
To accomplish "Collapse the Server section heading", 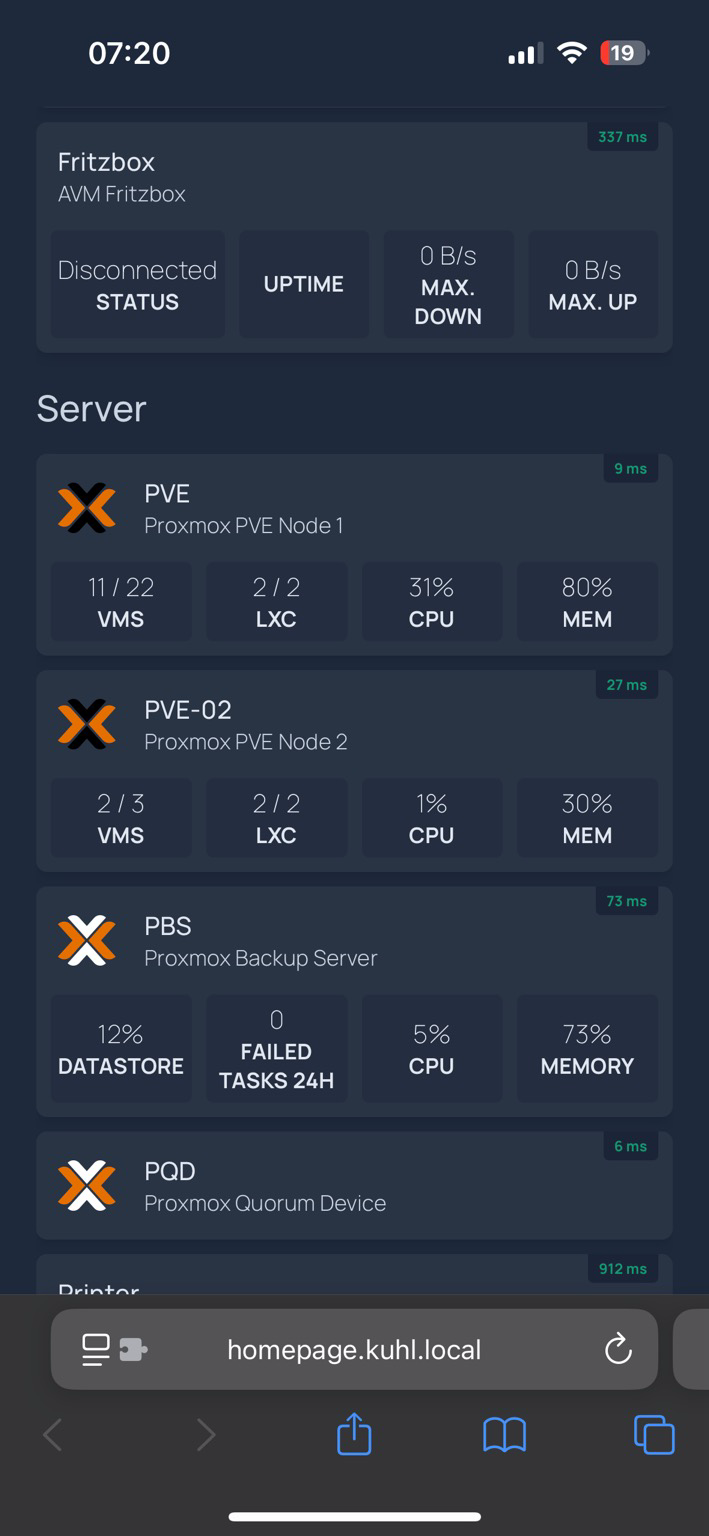I will [x=91, y=409].
